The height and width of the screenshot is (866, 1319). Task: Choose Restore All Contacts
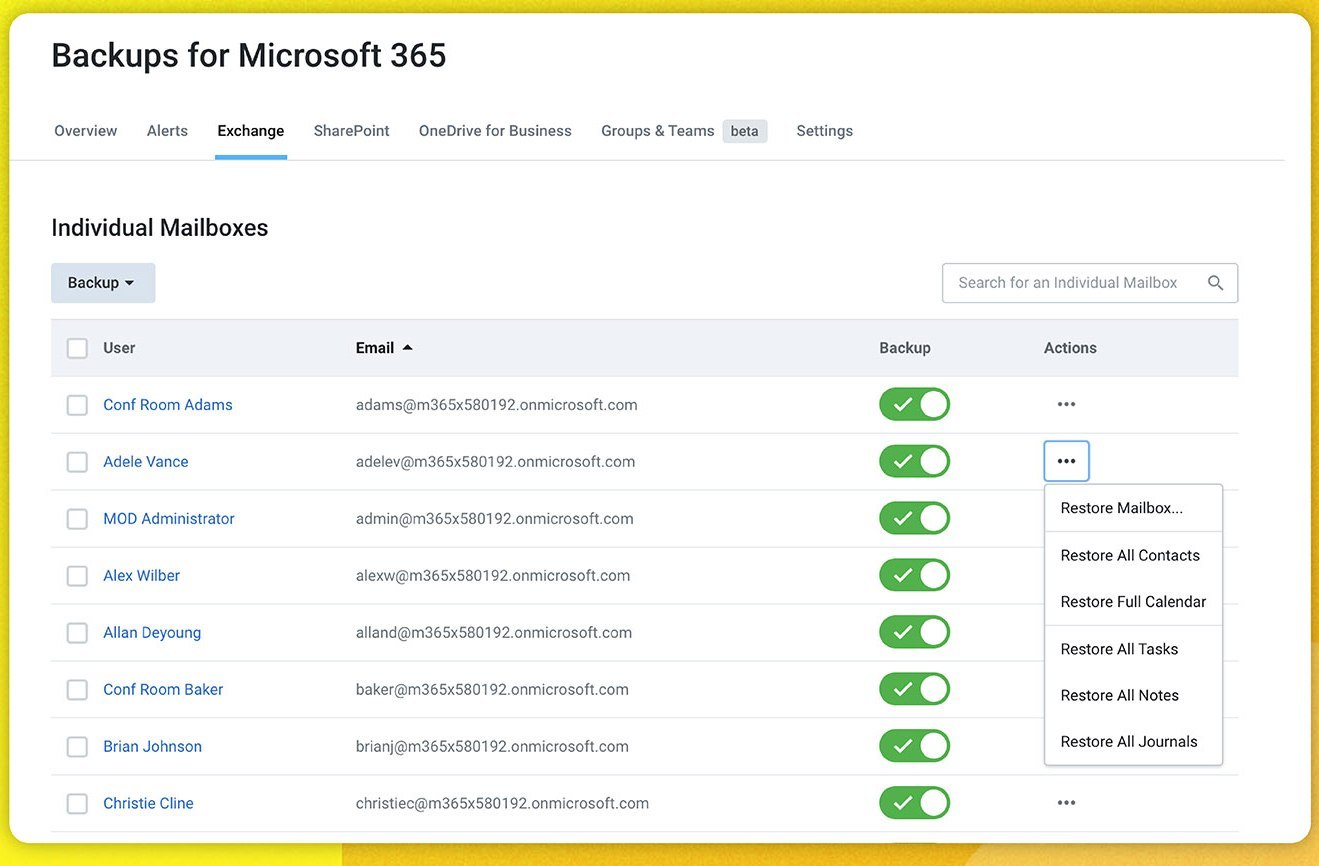pyautogui.click(x=1134, y=555)
